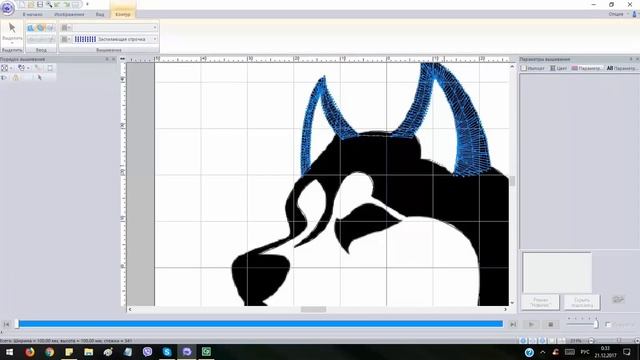Open the empty line stitch type combo box
Screen dimensions: 640x360
point(115,27)
